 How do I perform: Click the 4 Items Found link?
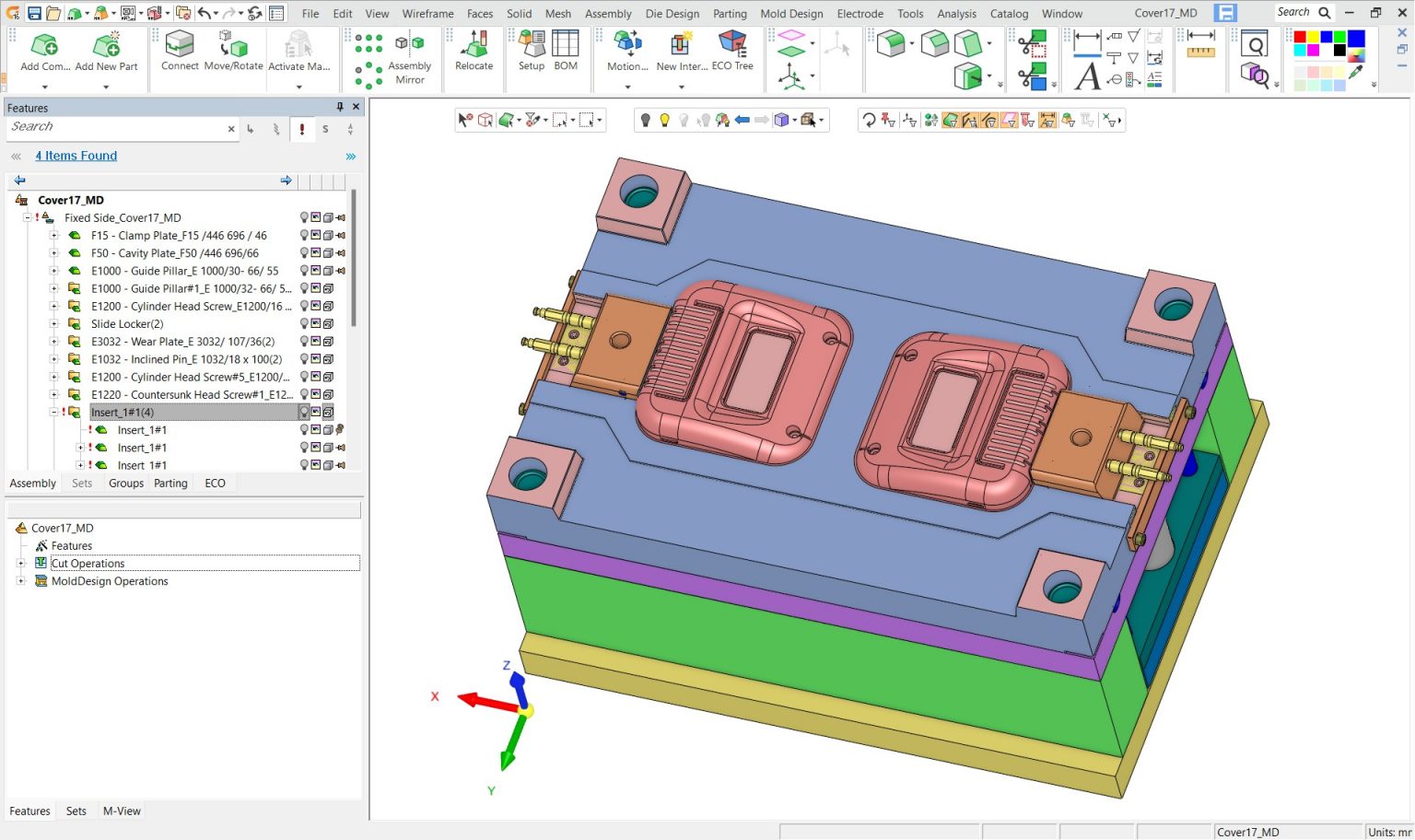[x=76, y=156]
